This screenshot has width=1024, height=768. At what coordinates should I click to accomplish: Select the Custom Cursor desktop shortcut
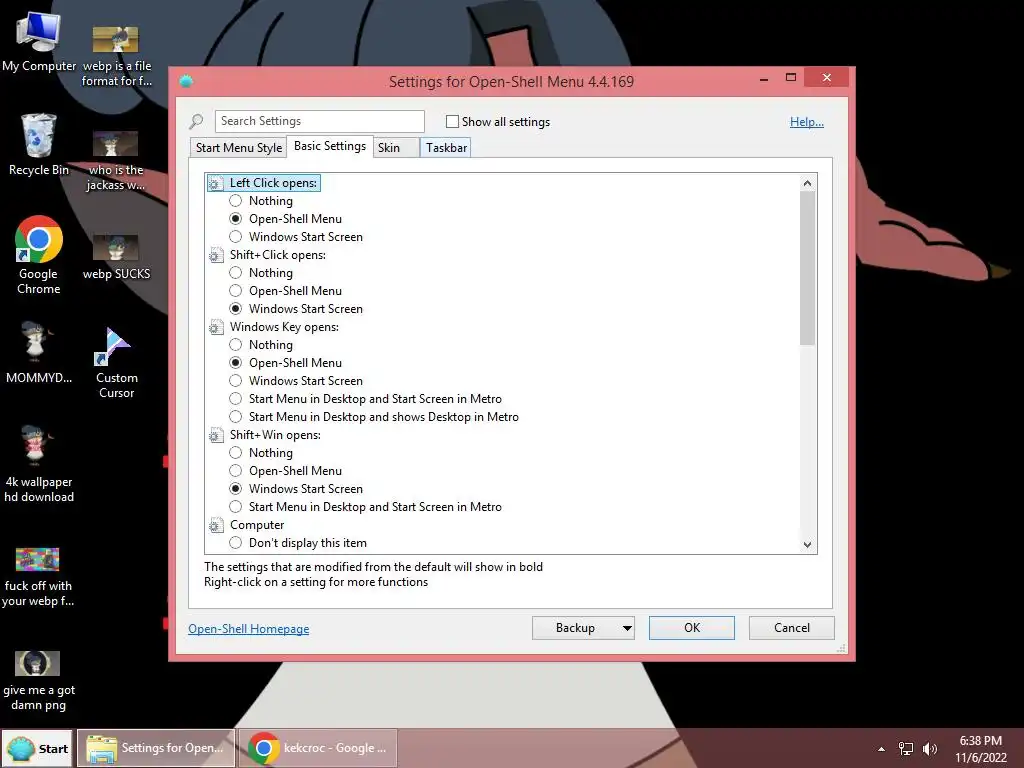pos(116,363)
